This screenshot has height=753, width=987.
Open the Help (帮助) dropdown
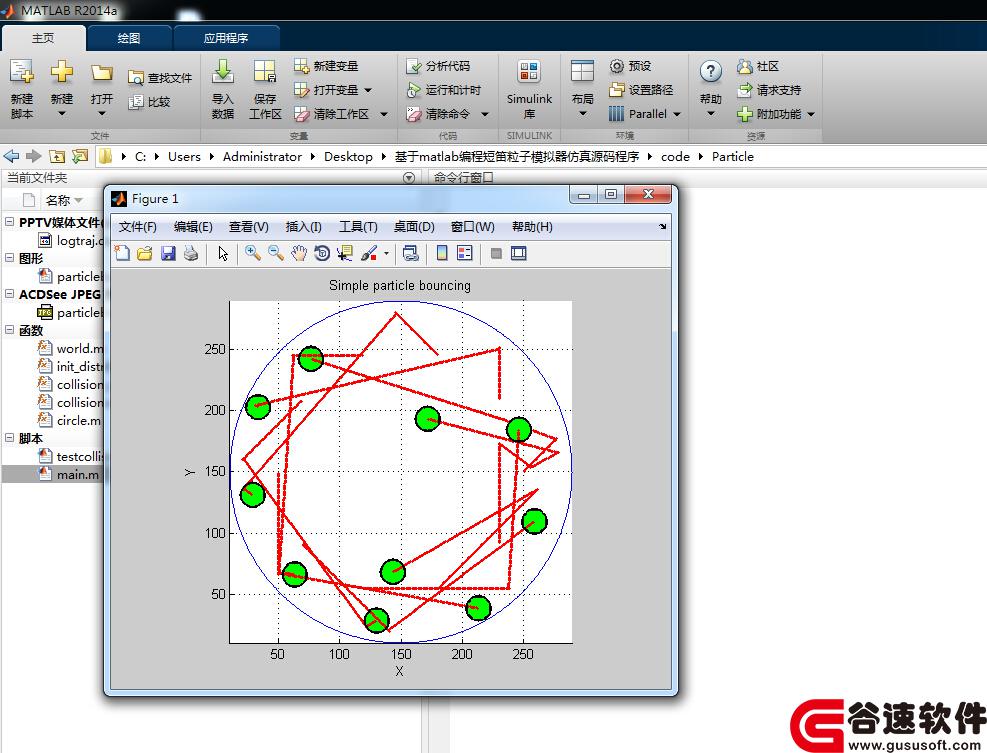click(x=710, y=114)
